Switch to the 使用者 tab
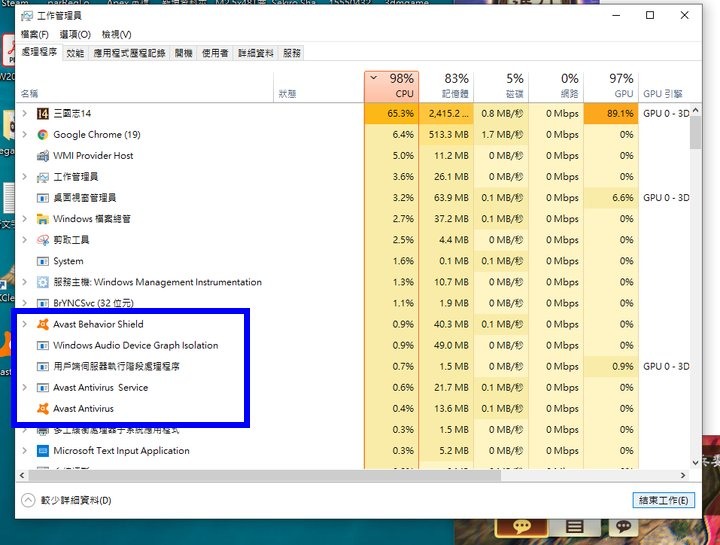The width and height of the screenshot is (720, 545). [x=215, y=53]
